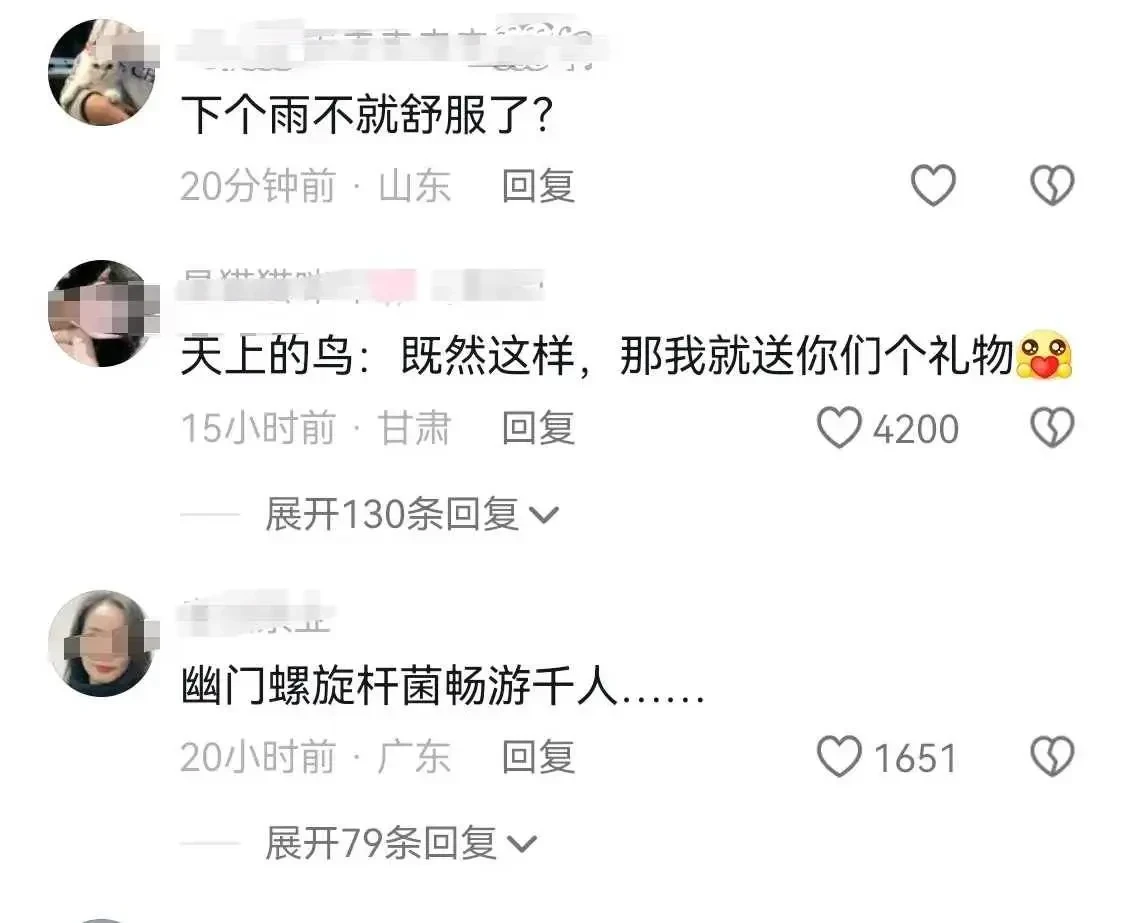Reply to the 甘肃 comment
The image size is (1133, 923).
(538, 428)
